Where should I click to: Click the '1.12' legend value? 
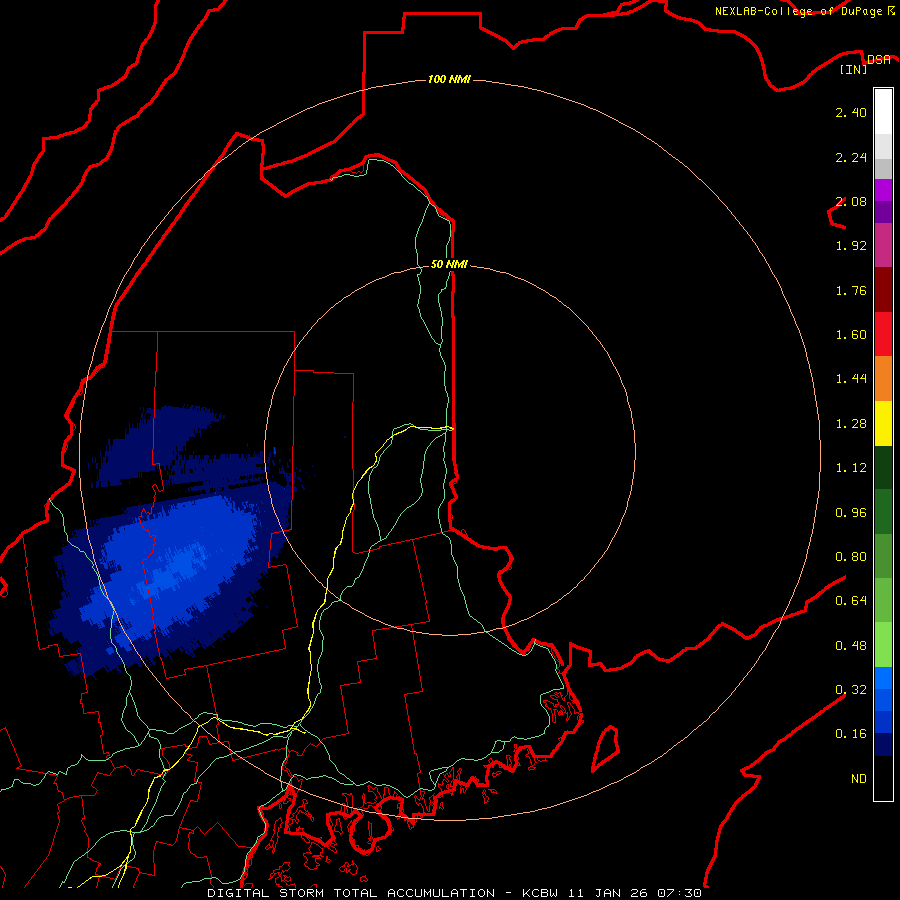tap(851, 468)
